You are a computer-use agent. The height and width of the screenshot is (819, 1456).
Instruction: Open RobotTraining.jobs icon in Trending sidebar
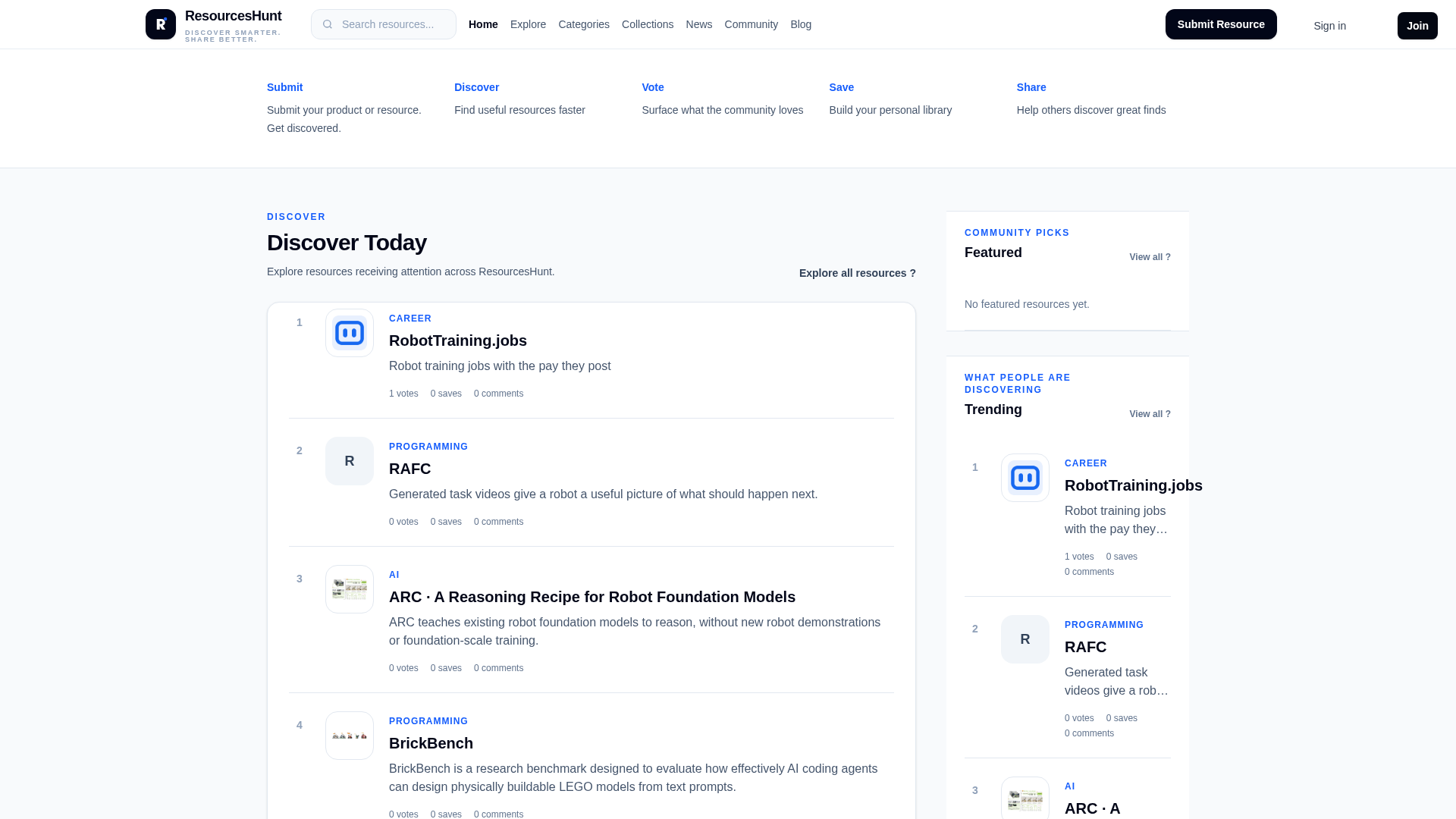click(x=1025, y=478)
